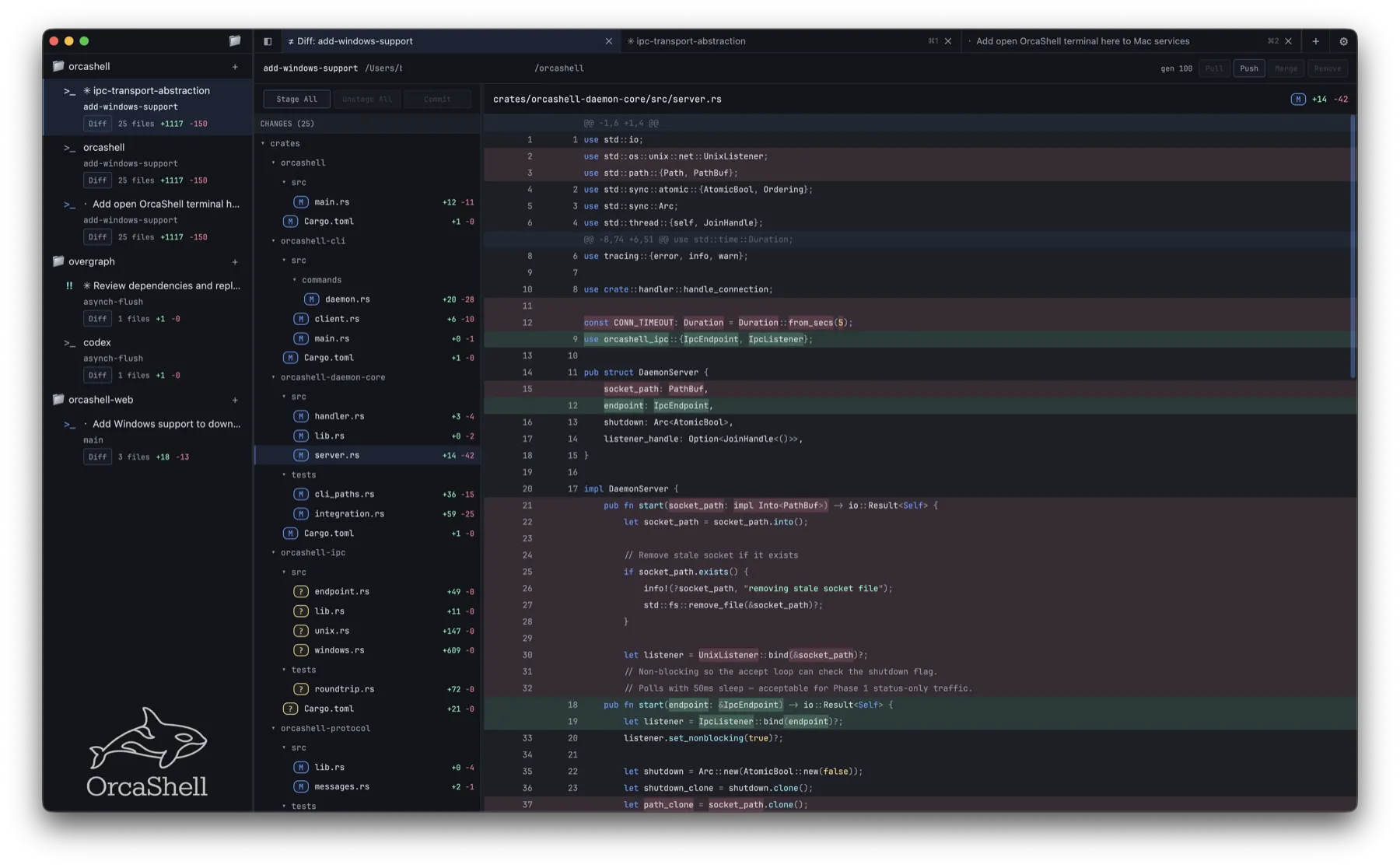1400x868 pixels.
Task: Click the Remove button in the top toolbar
Action: tap(1327, 68)
